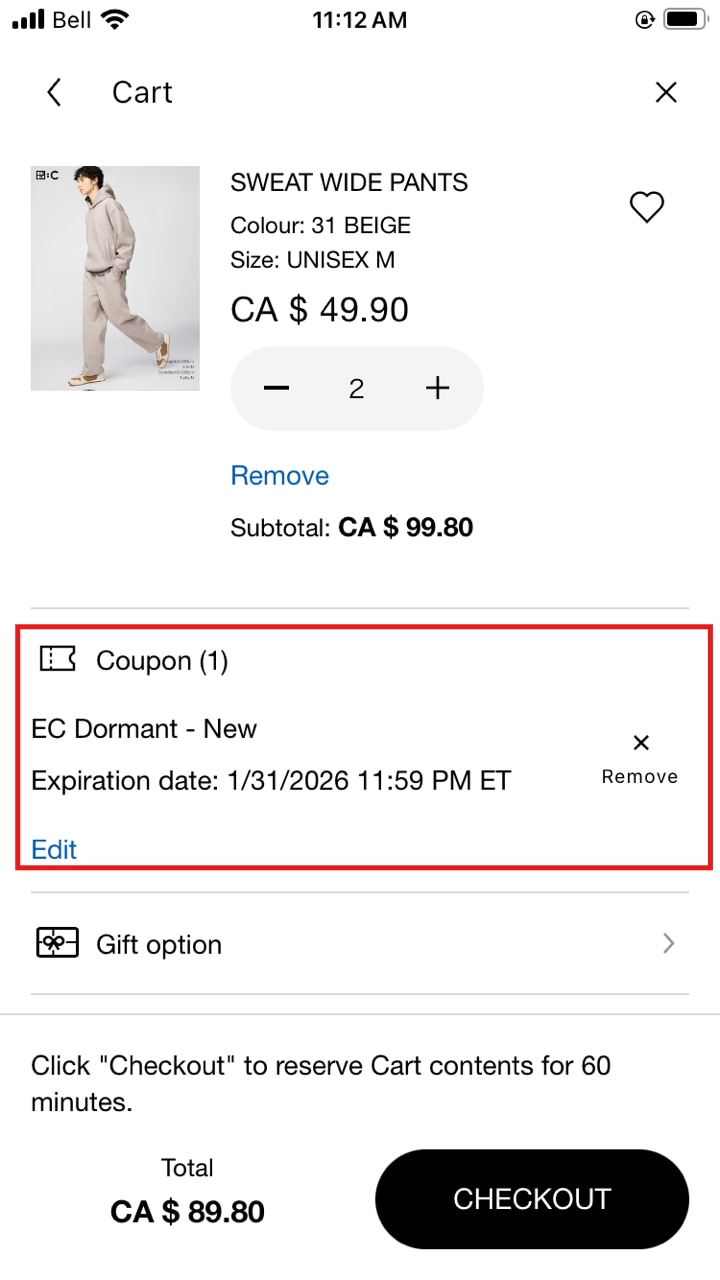Screen dimensions: 720x1280
Task: Open the Gift option row
Action: pos(360,944)
